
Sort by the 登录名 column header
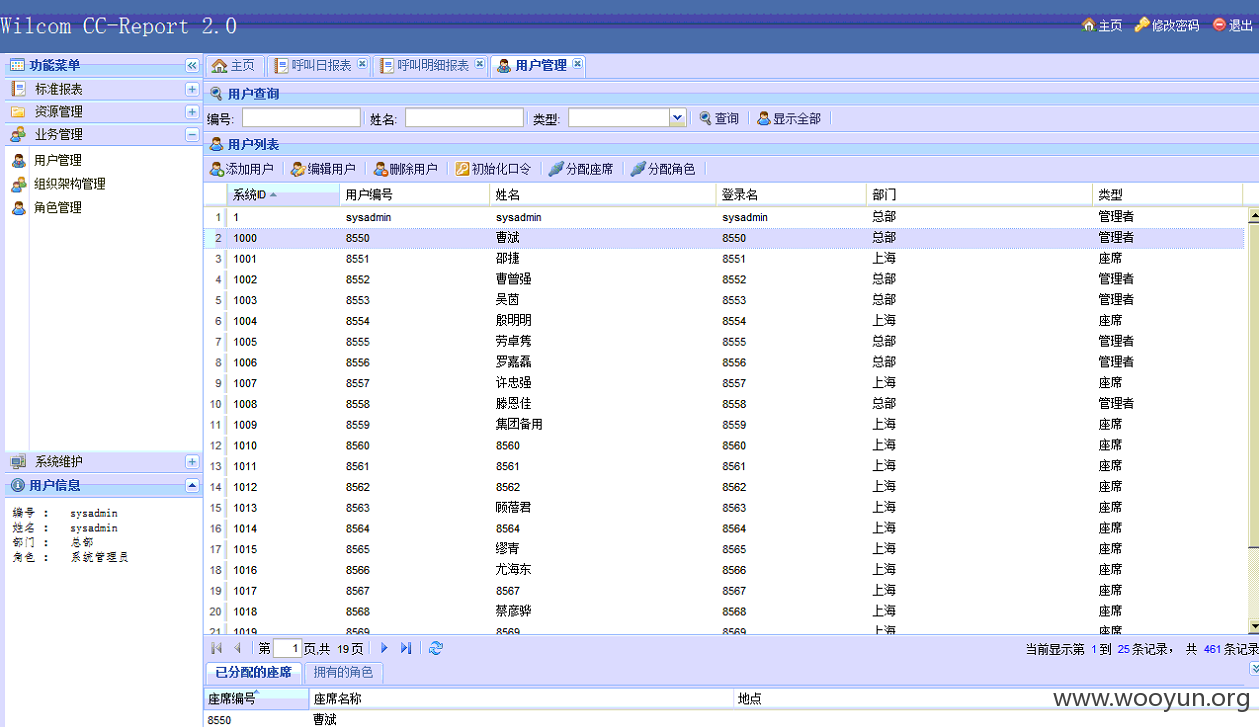(791, 195)
